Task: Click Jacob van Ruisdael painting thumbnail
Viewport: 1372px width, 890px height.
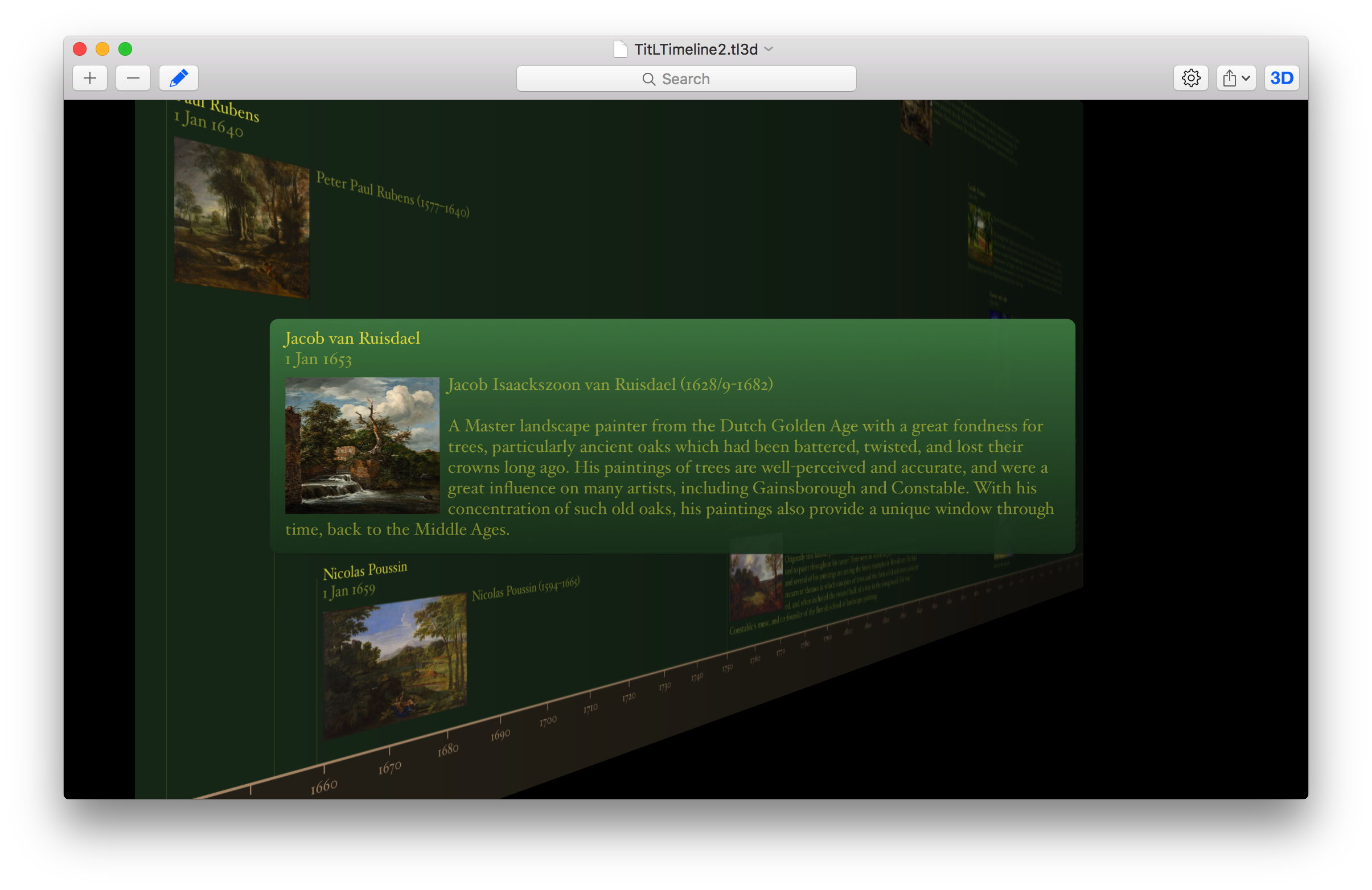Action: pyautogui.click(x=362, y=446)
